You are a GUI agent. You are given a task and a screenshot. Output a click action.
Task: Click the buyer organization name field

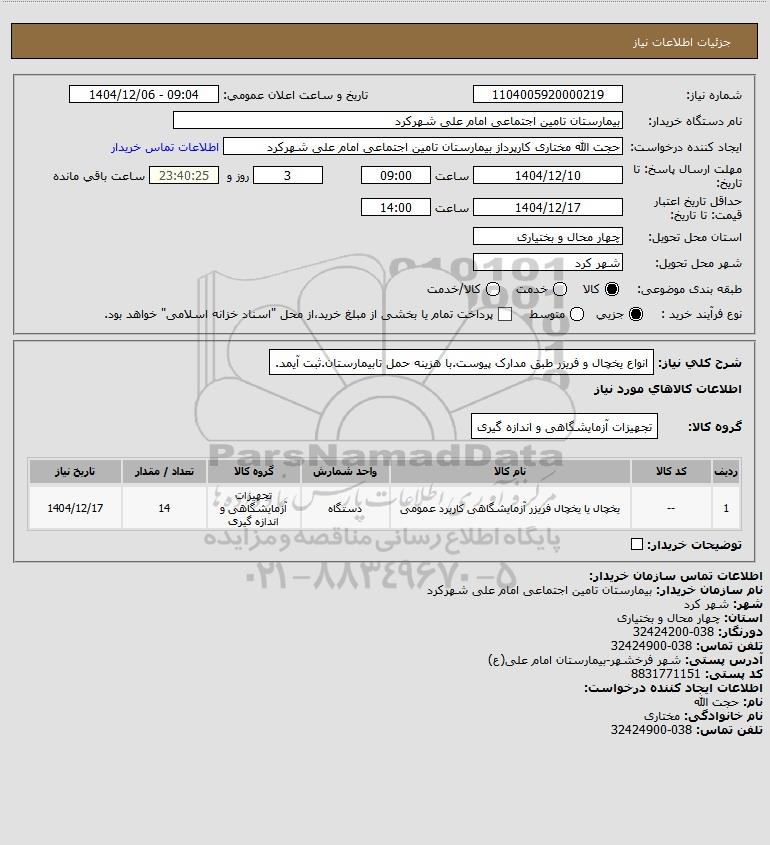coord(398,121)
